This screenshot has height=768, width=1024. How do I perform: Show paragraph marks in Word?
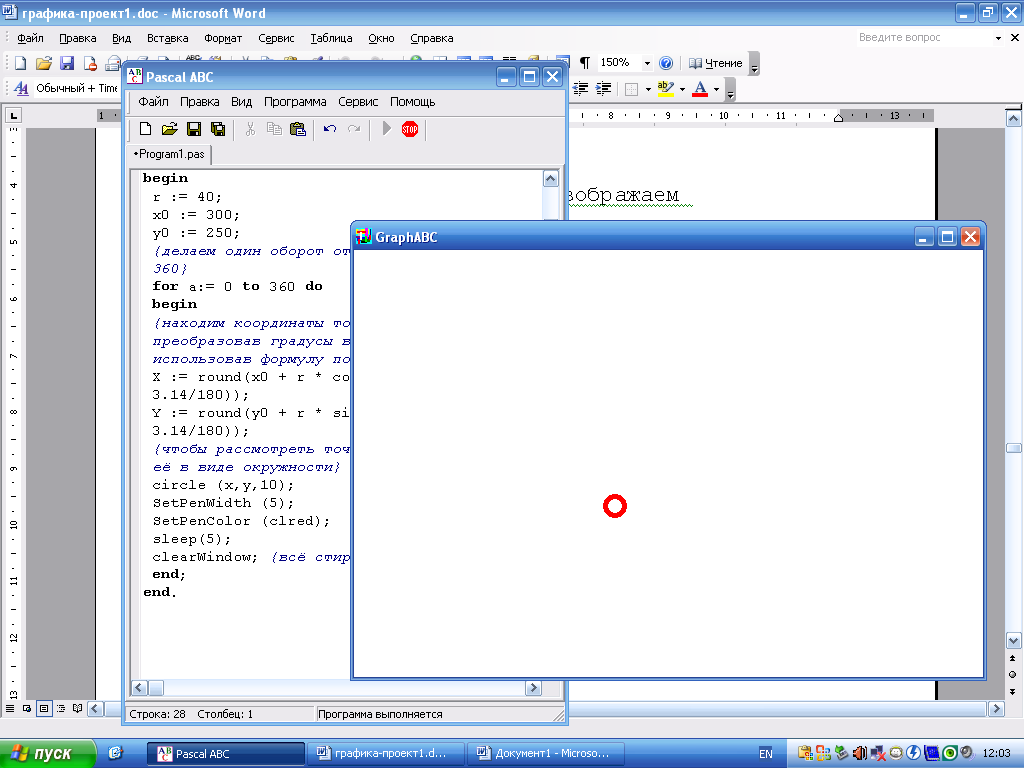pos(584,63)
